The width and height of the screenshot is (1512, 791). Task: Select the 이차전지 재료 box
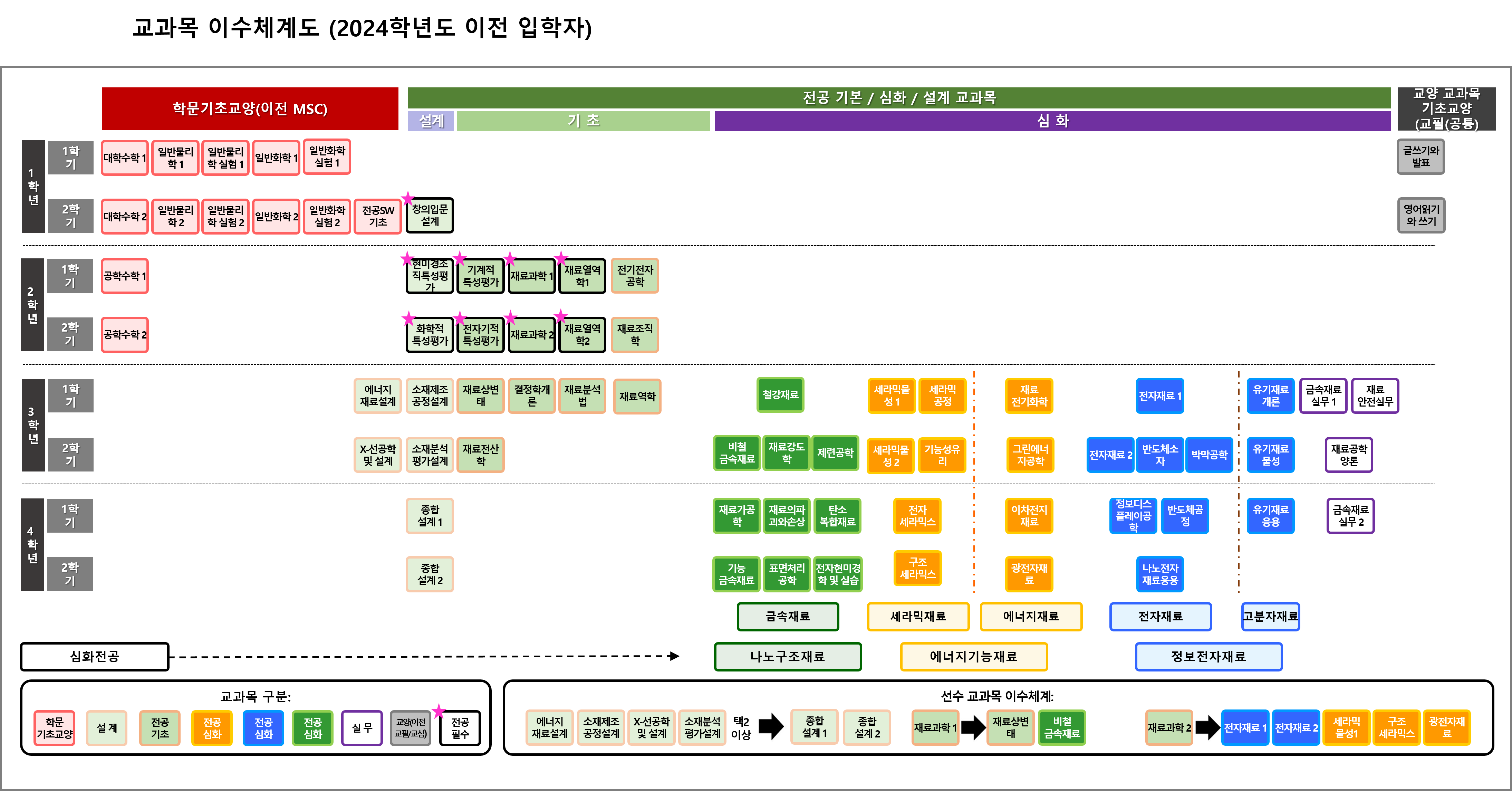pyautogui.click(x=1029, y=516)
